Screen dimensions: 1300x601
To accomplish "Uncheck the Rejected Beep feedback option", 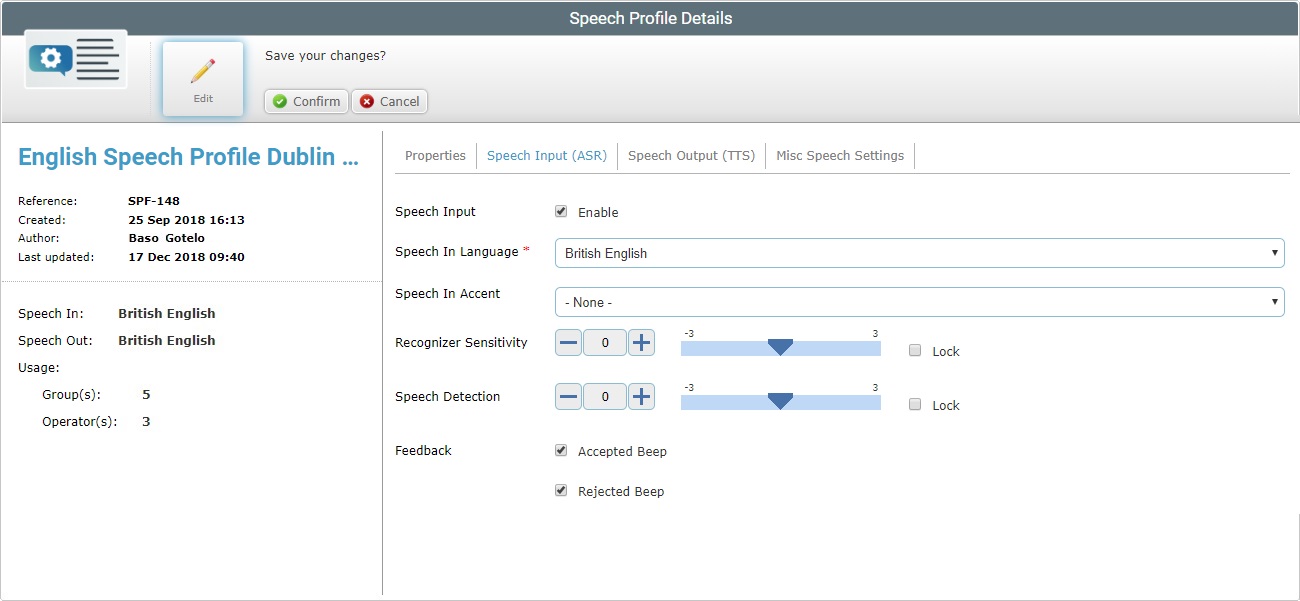I will click(x=561, y=490).
